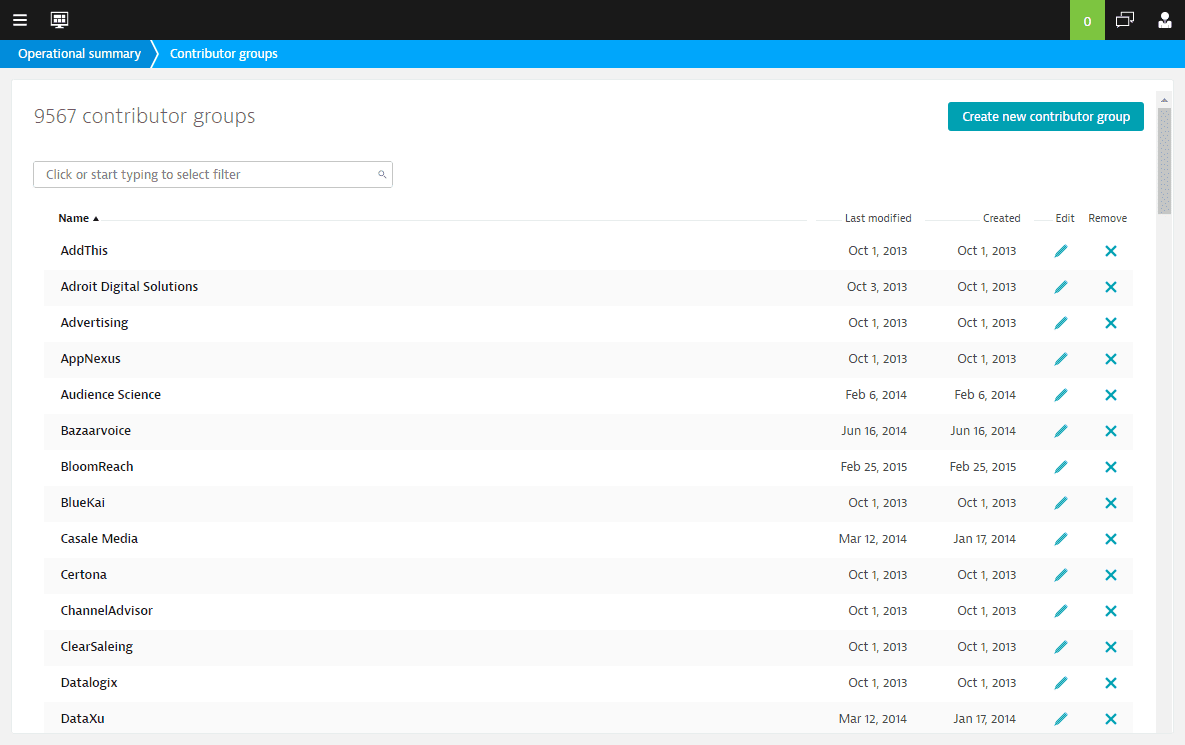Viewport: 1185px width, 745px height.
Task: Remove the BloomReach group
Action: click(1111, 467)
